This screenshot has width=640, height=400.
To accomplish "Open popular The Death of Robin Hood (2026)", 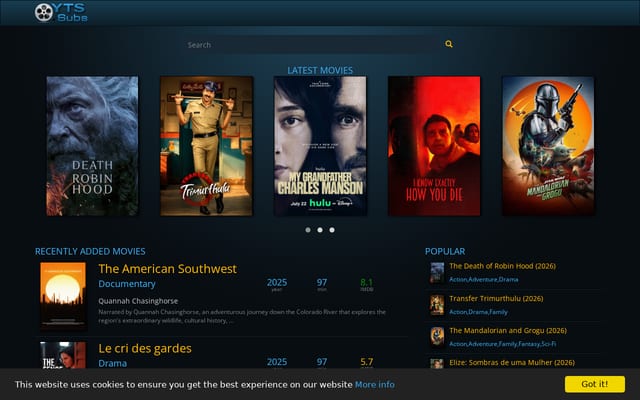I will (502, 266).
